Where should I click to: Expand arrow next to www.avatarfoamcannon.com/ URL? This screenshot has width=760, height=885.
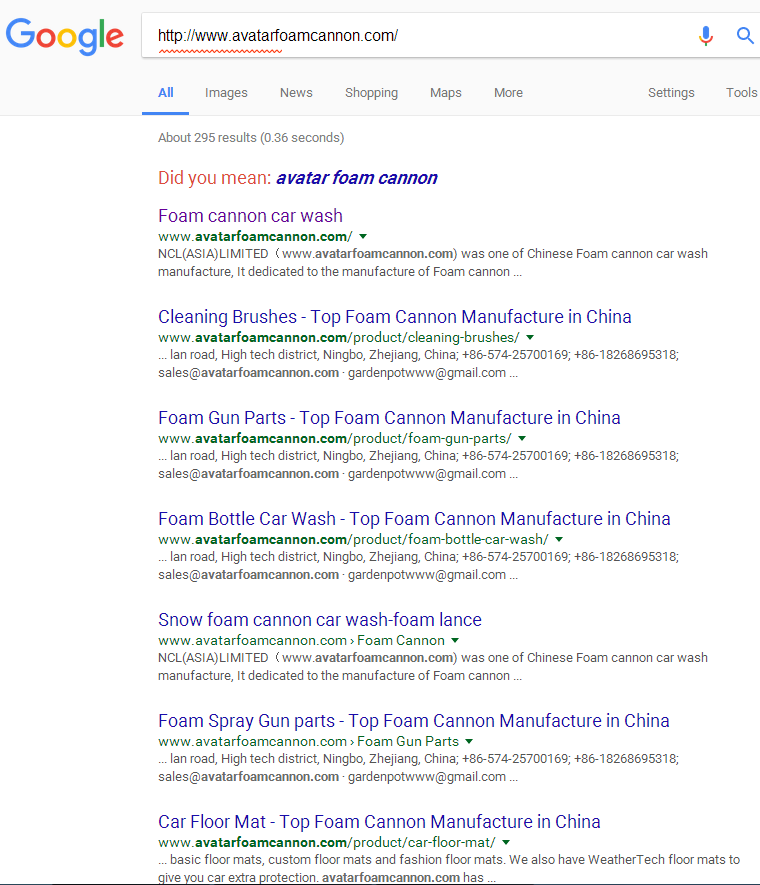(363, 236)
